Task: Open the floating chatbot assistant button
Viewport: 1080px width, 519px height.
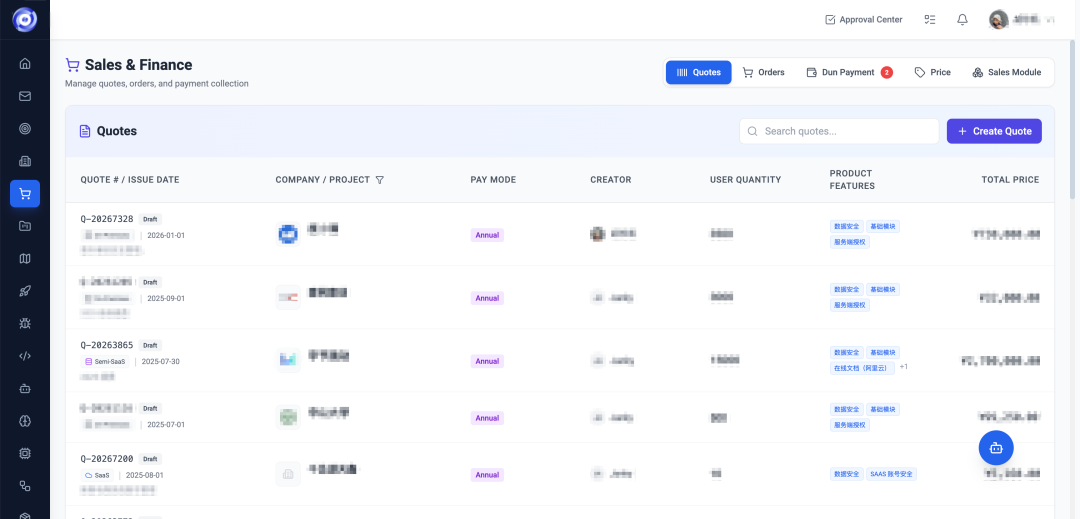Action: click(996, 448)
